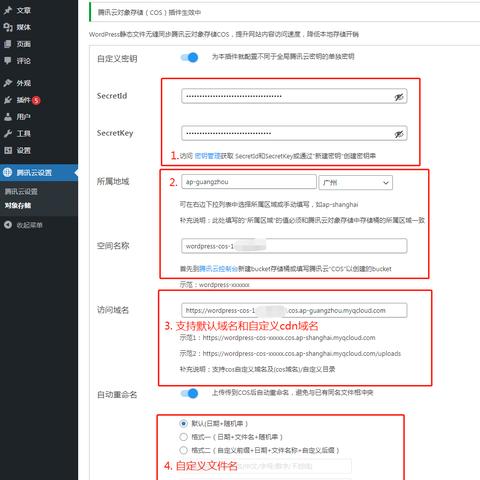Select 腾讯云设置 top-level menu item

(39, 172)
